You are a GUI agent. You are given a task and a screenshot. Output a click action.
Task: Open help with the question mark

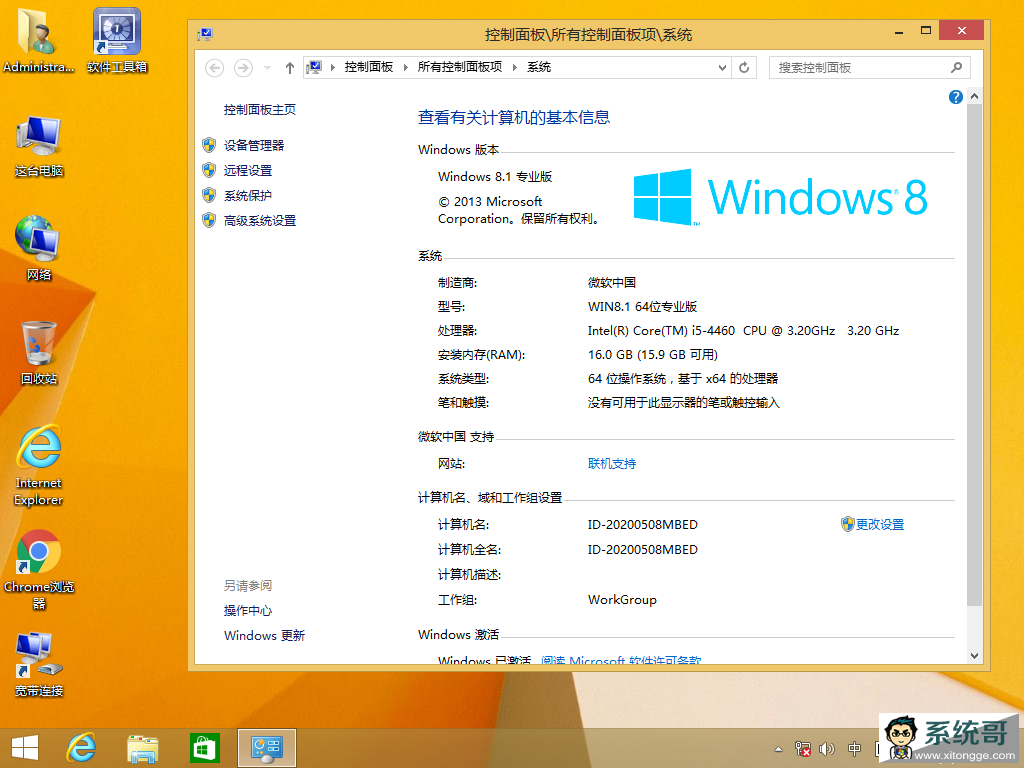955,97
